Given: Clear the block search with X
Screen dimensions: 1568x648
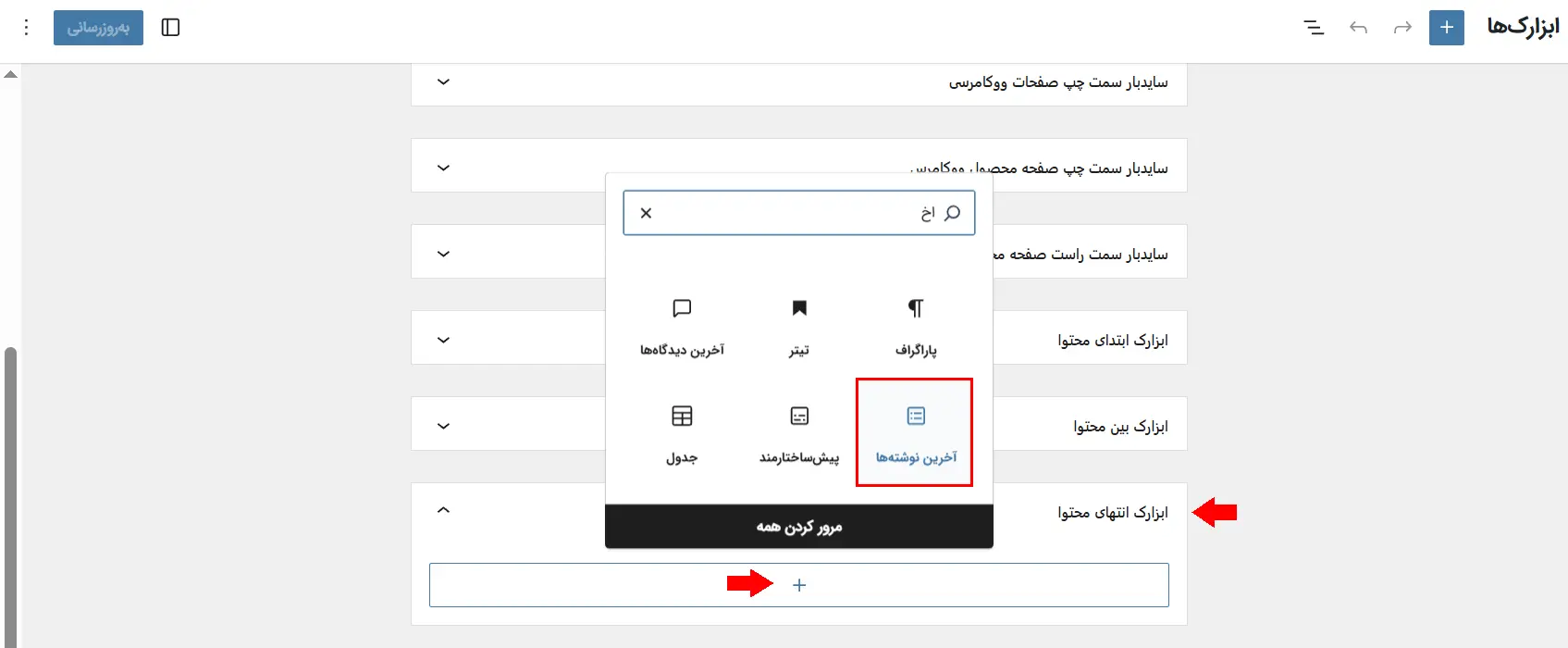Looking at the screenshot, I should 646,213.
